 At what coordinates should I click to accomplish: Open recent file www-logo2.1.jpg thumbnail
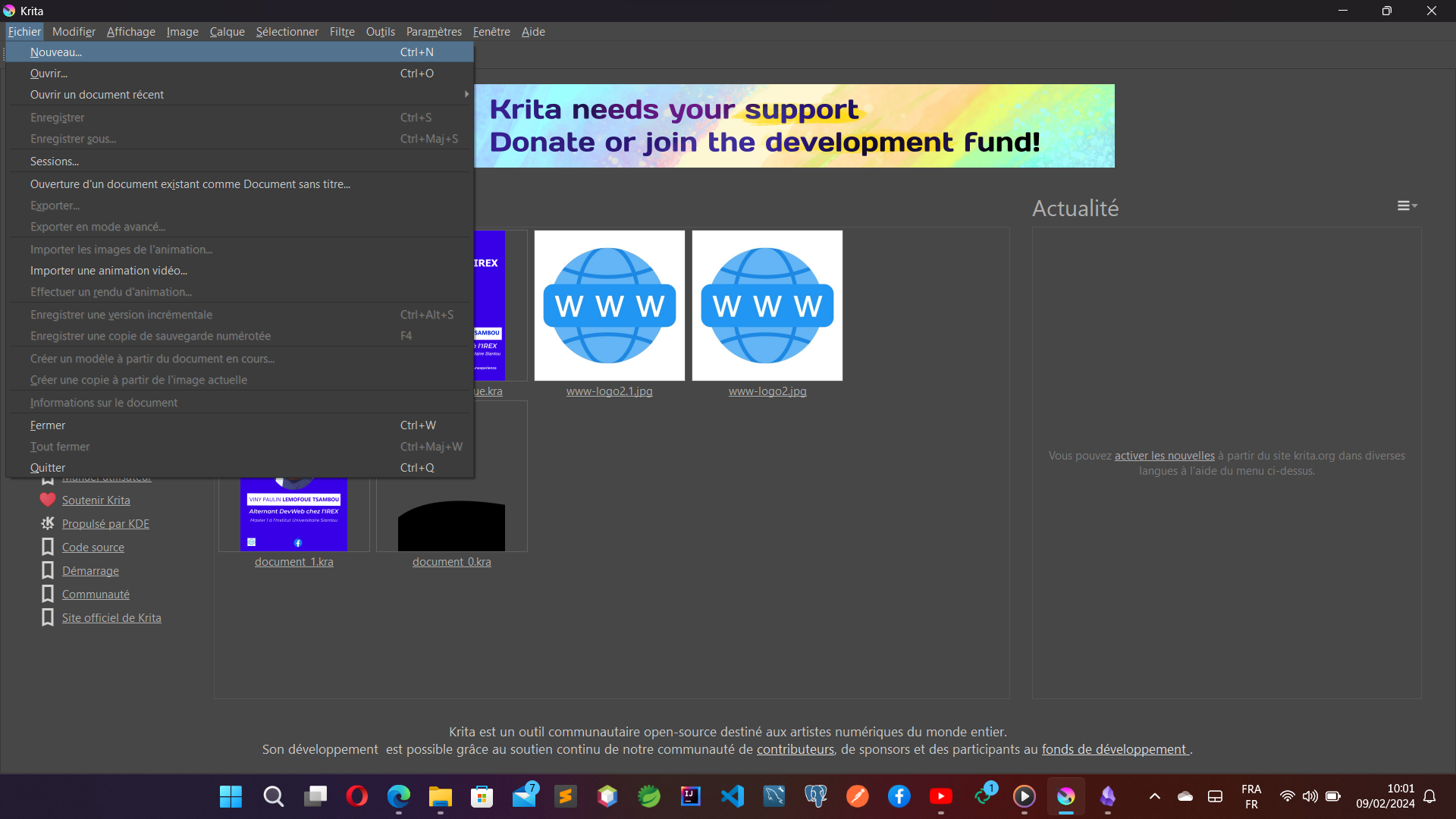[609, 306]
